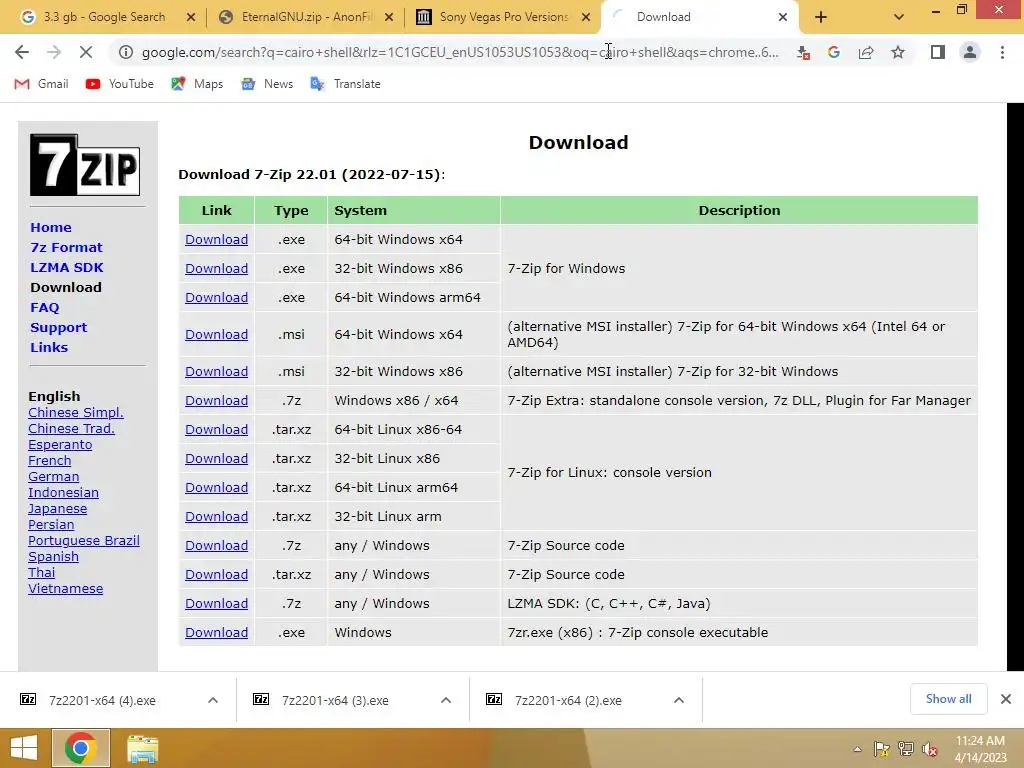The width and height of the screenshot is (1024, 768).
Task: Open Windows Start button
Action: pyautogui.click(x=24, y=748)
